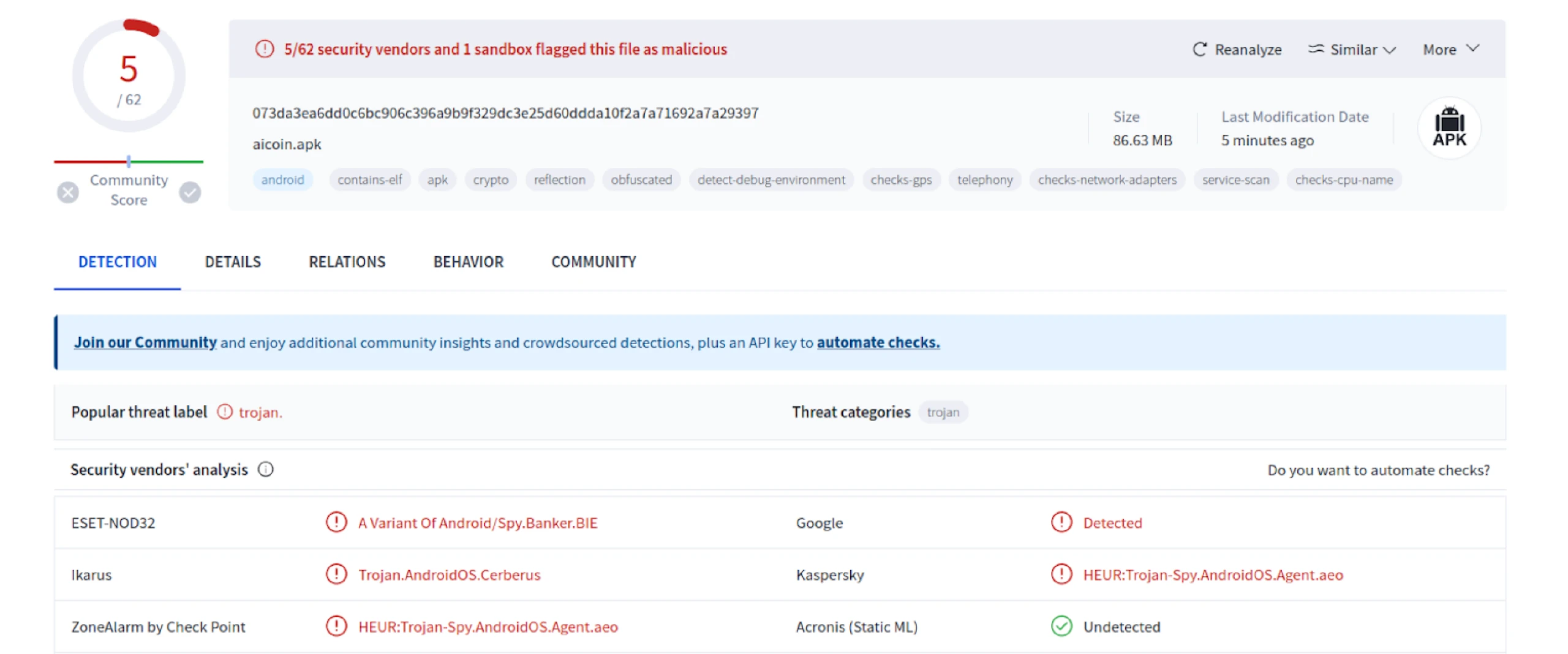The height and width of the screenshot is (654, 1568).
Task: Expand the Similar dropdown chevron
Action: [1389, 50]
